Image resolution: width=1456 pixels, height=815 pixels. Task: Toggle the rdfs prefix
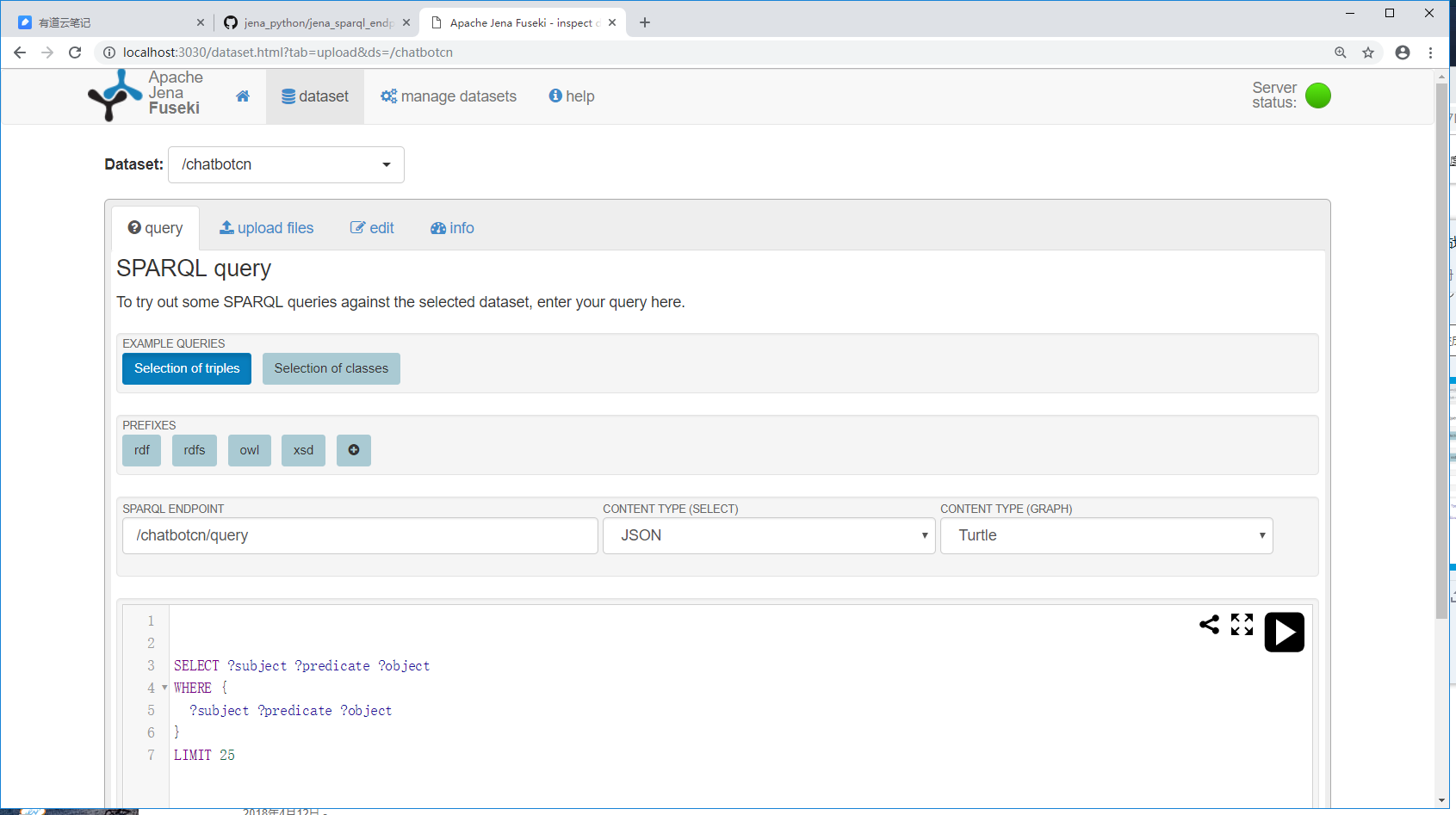(x=195, y=450)
